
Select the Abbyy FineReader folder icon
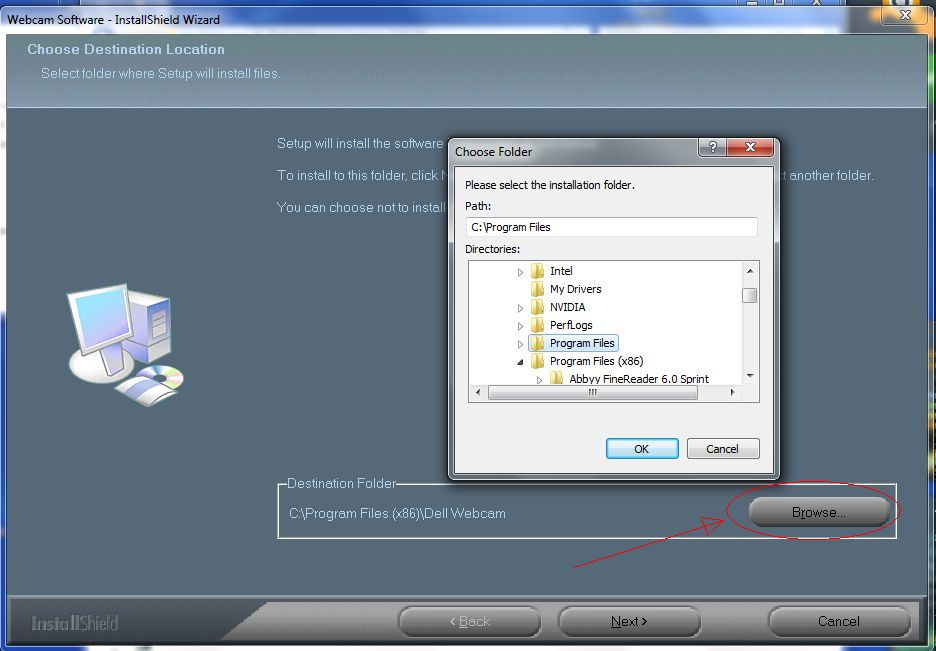pos(556,378)
